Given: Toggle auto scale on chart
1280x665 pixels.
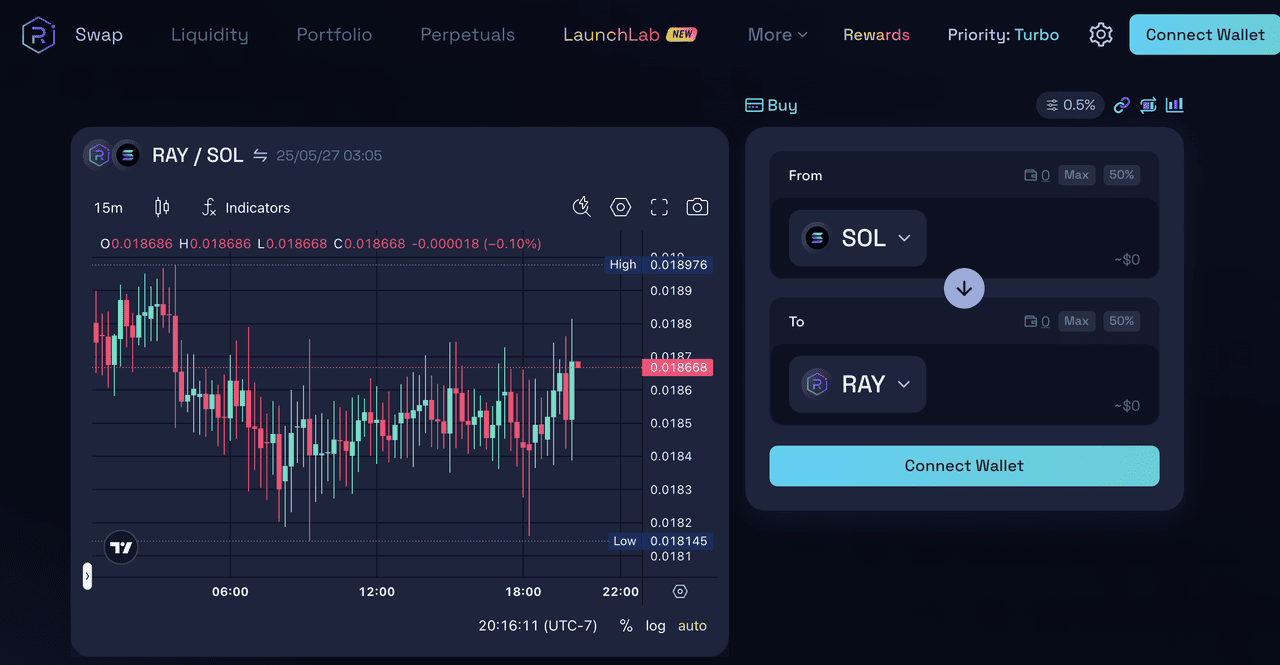Looking at the screenshot, I should click(x=692, y=625).
